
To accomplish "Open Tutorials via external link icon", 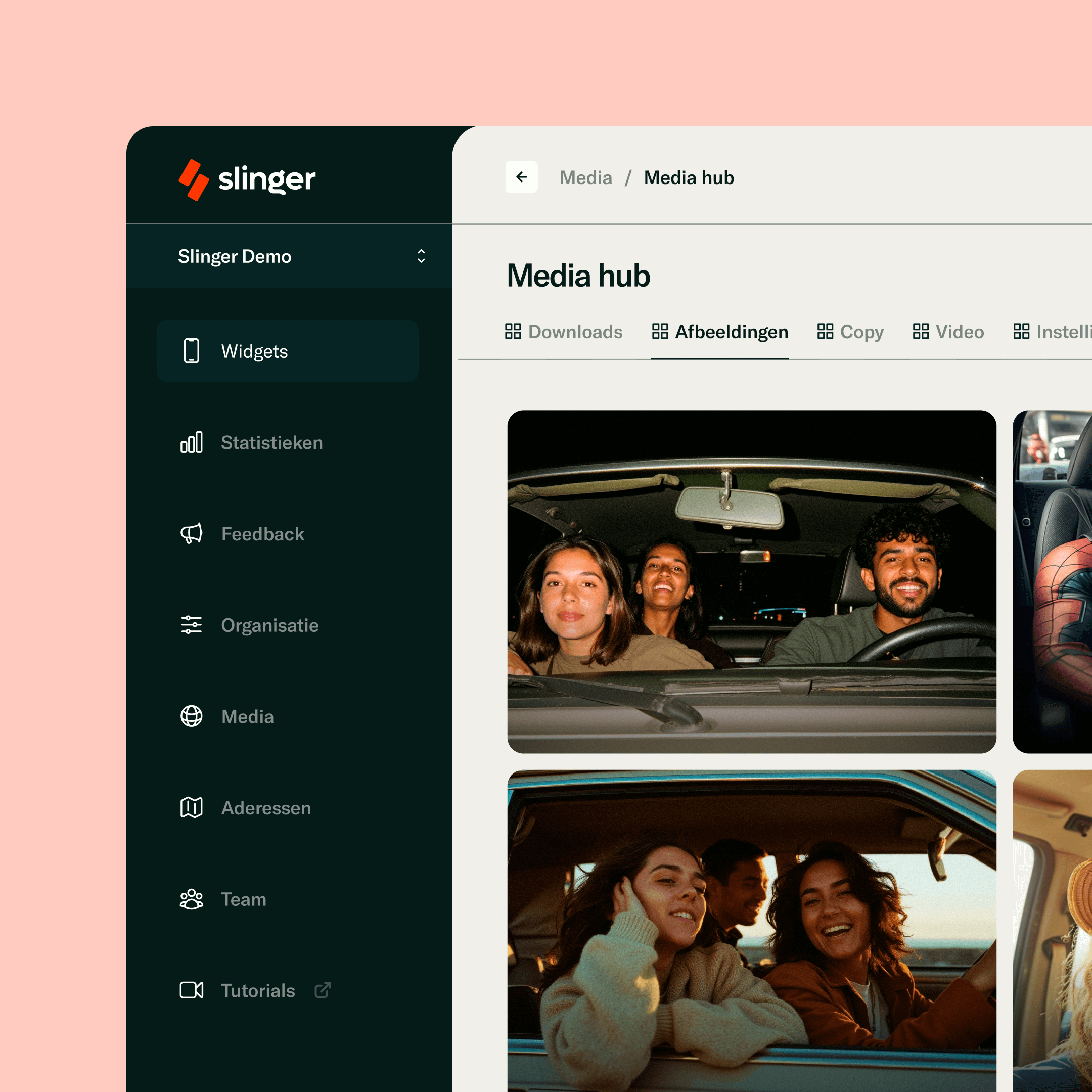I will tap(323, 990).
